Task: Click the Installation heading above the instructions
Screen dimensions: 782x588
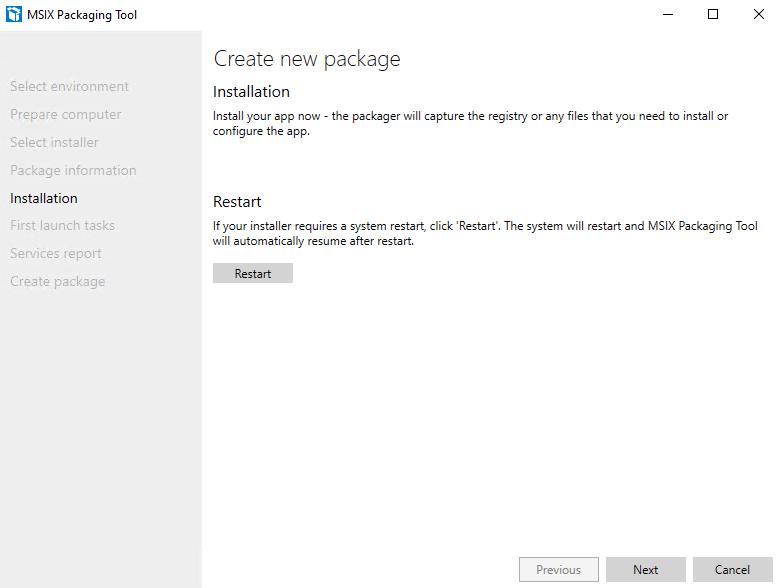Action: point(251,92)
